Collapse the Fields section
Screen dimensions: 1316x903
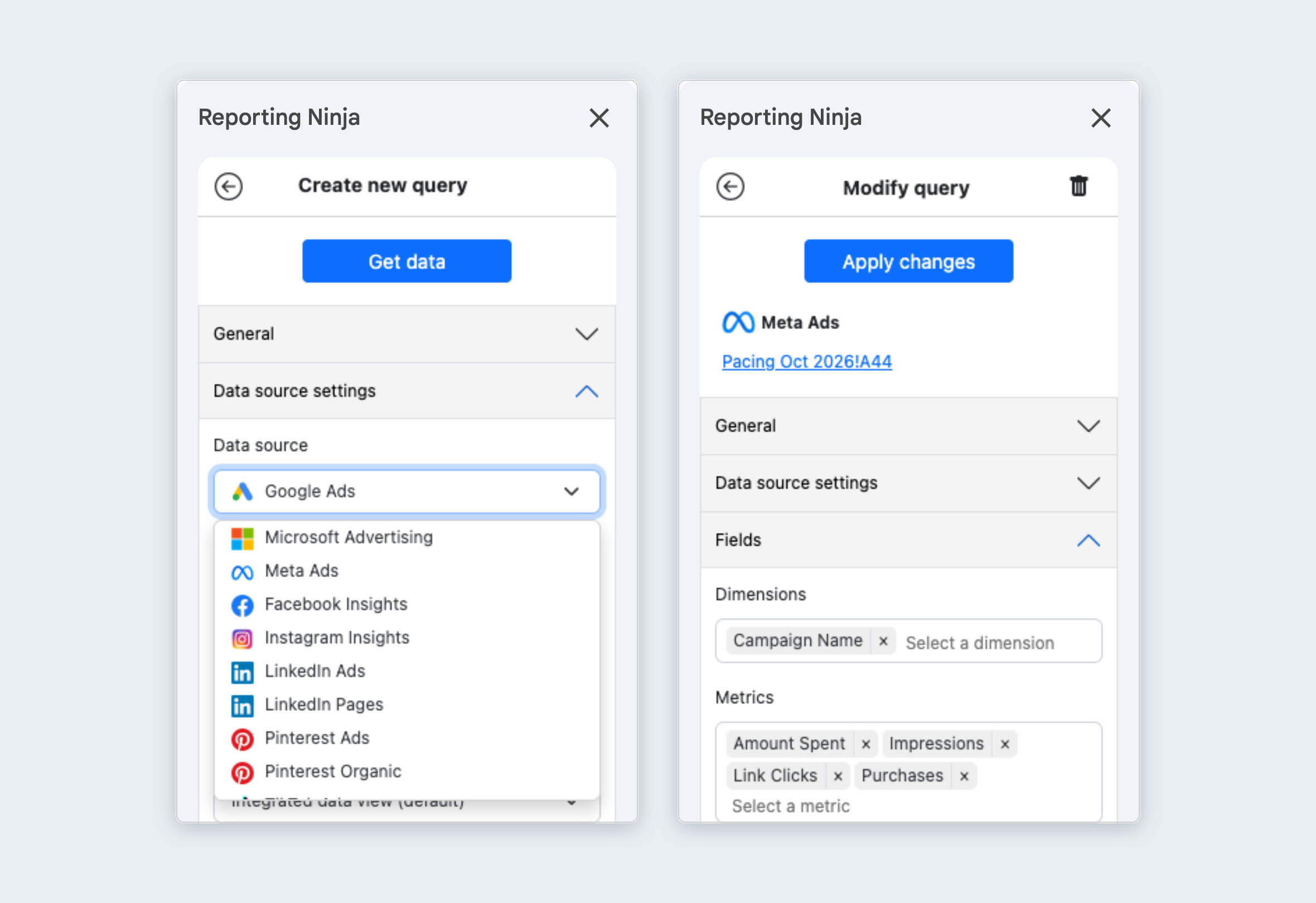(x=908, y=540)
